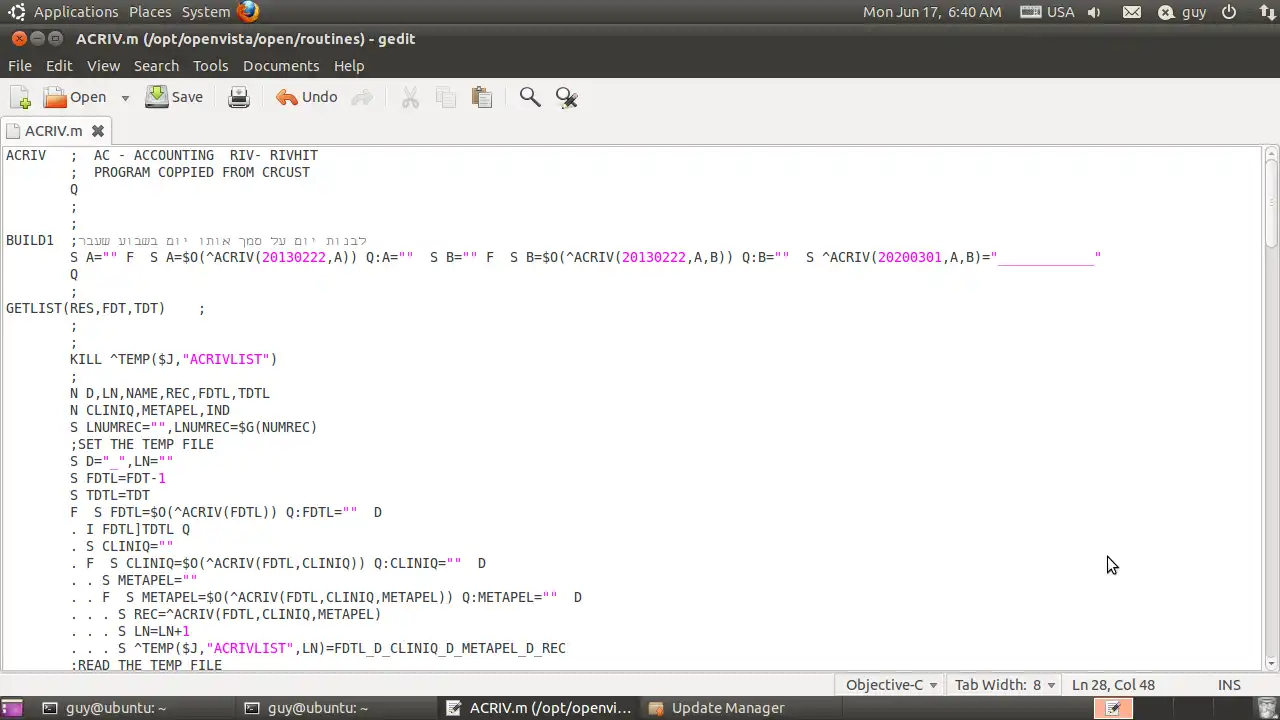
Task: Open the System panel menu
Action: [x=206, y=12]
